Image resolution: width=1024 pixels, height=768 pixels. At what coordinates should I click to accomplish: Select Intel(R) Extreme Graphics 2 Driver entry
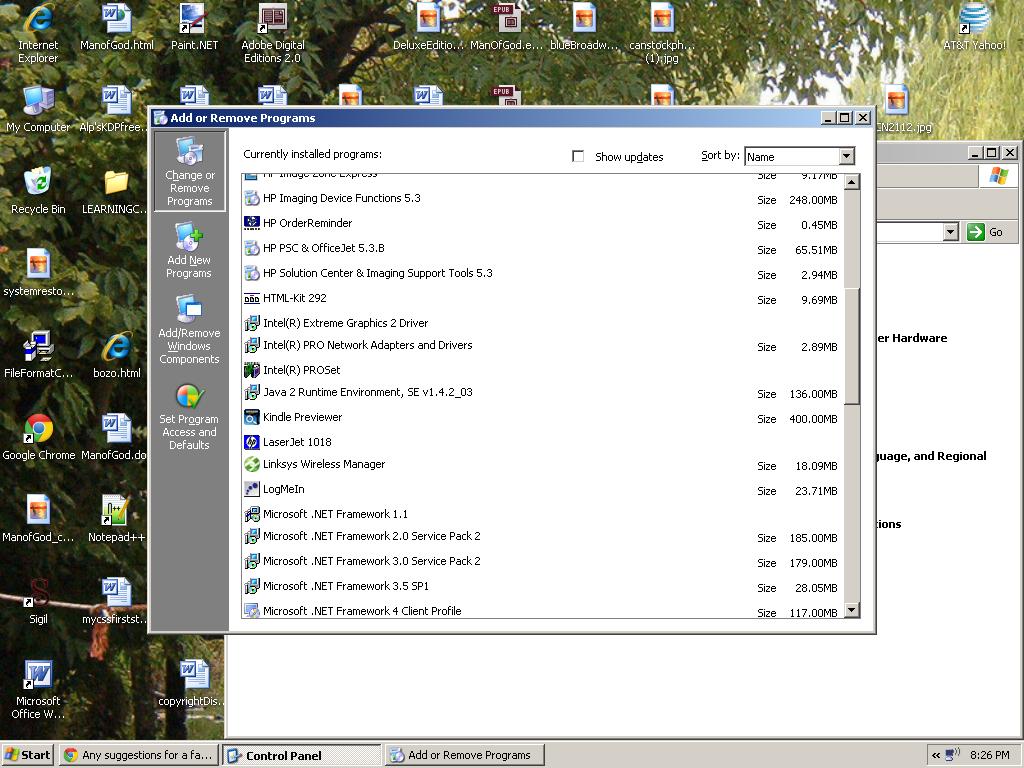pos(542,323)
